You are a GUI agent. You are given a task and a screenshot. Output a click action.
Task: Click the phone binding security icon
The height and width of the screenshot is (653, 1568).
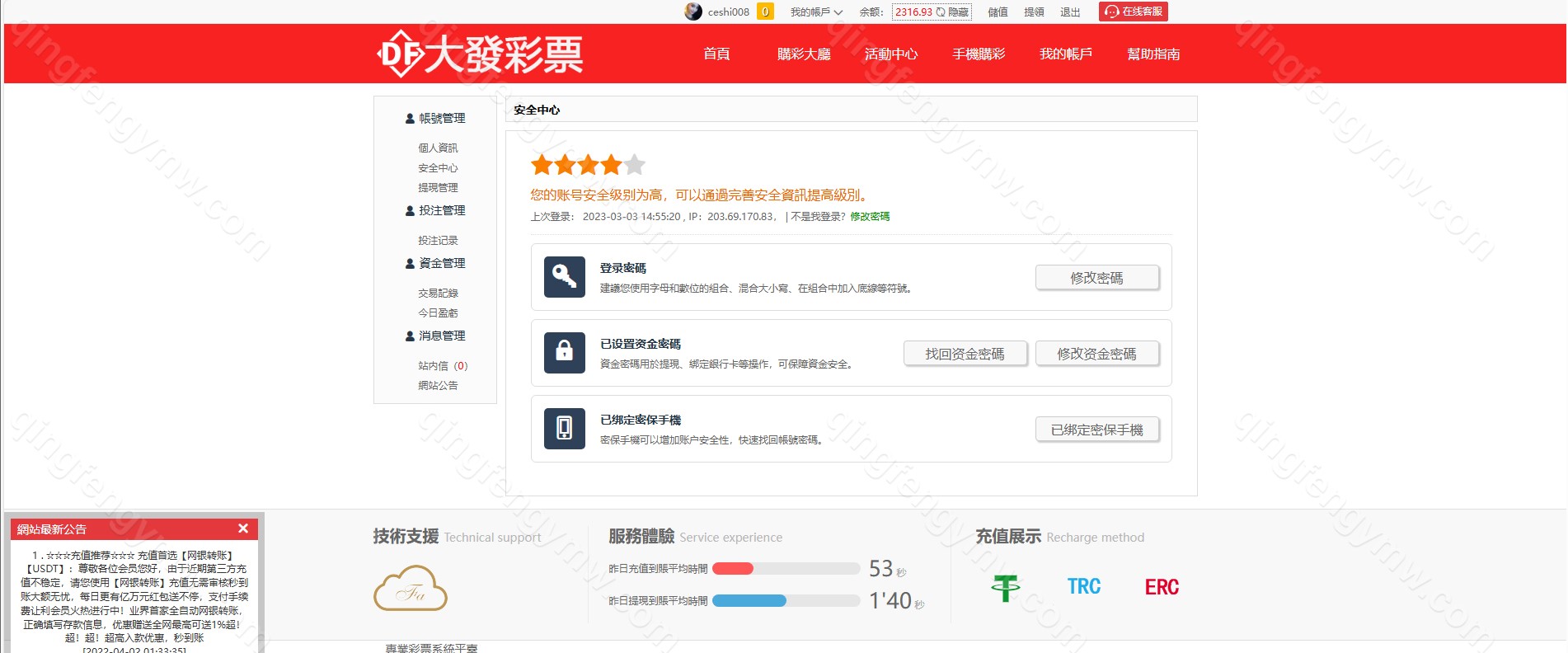point(565,429)
